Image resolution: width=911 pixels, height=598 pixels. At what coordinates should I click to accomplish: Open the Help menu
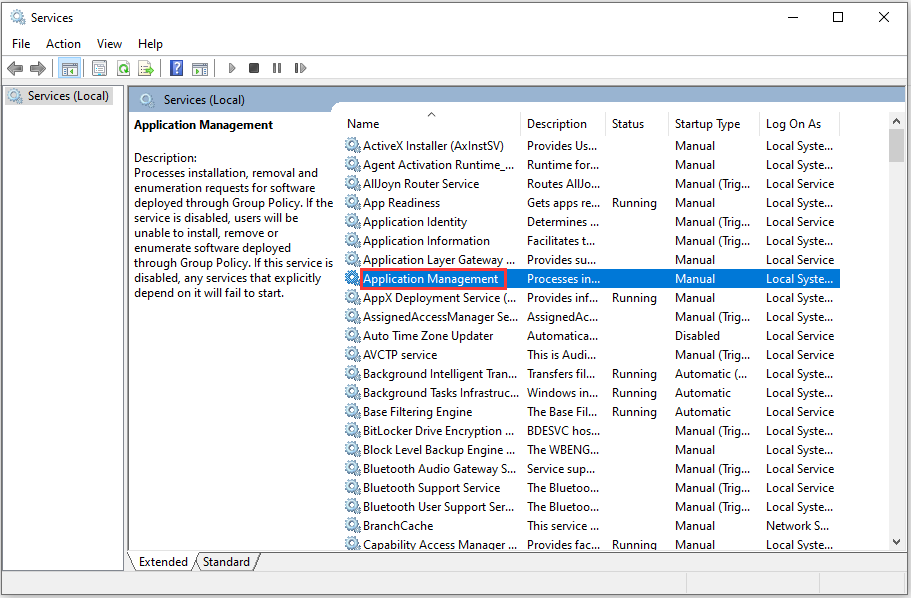click(x=150, y=44)
